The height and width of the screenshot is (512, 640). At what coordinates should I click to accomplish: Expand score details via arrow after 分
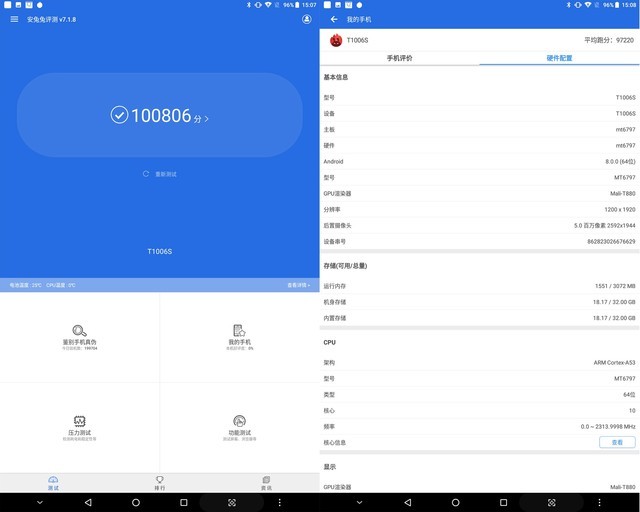point(207,119)
